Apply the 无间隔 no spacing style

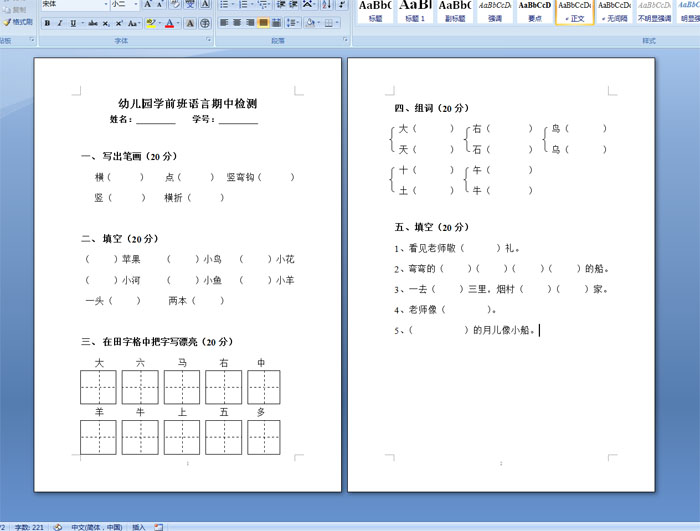(614, 11)
